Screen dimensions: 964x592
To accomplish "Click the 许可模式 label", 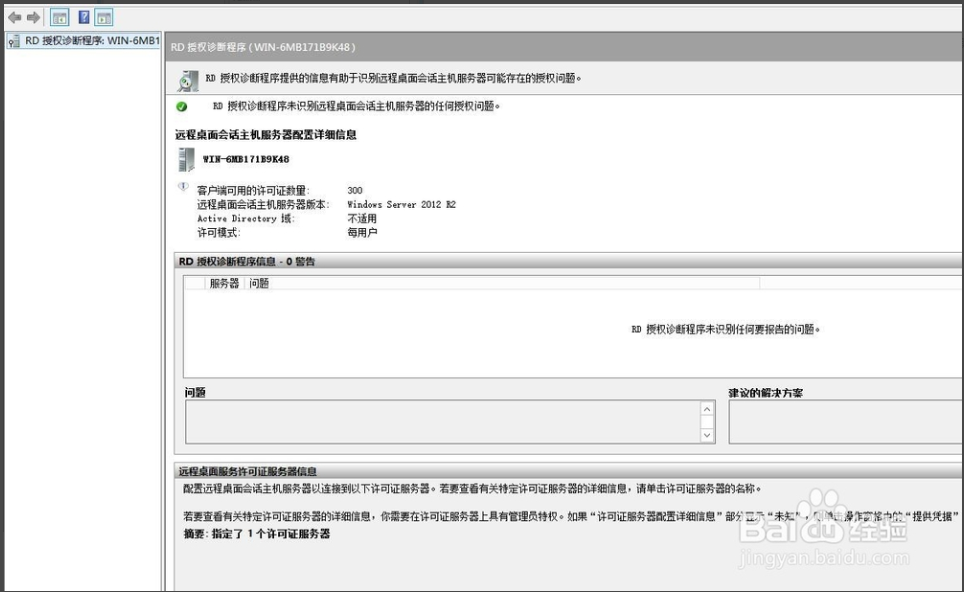I will pos(218,232).
